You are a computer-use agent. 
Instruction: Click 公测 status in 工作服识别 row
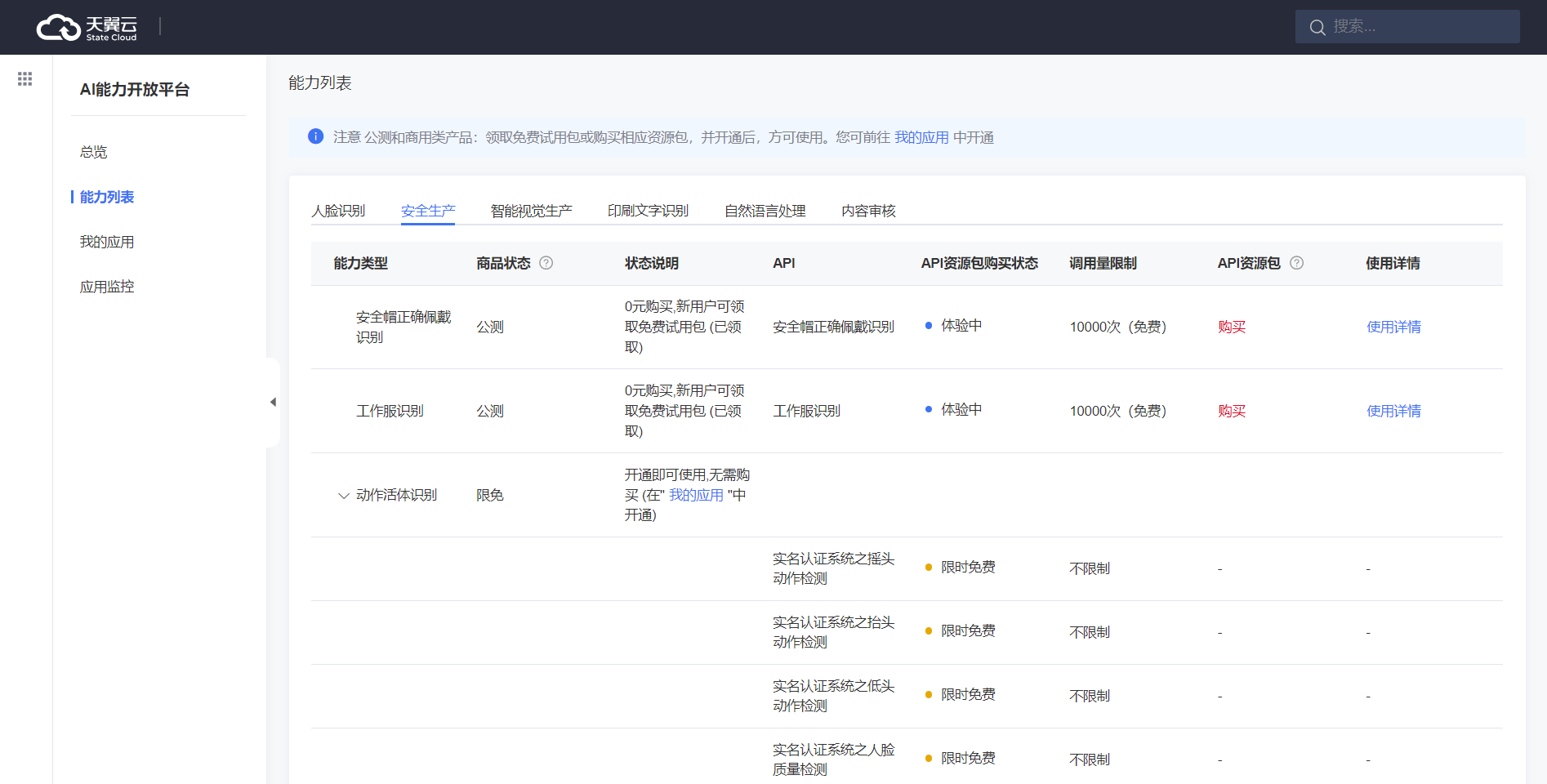[490, 411]
